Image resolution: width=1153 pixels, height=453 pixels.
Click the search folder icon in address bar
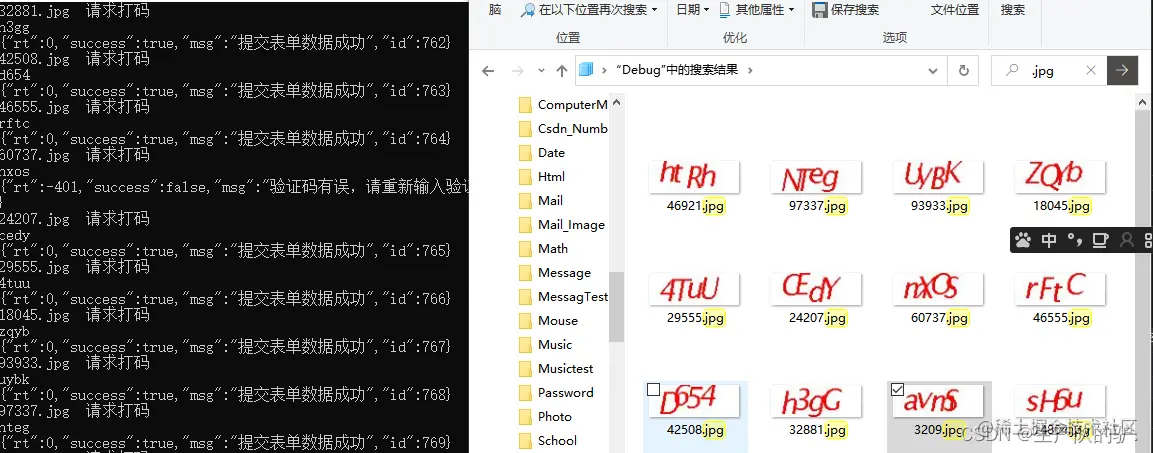(x=586, y=71)
